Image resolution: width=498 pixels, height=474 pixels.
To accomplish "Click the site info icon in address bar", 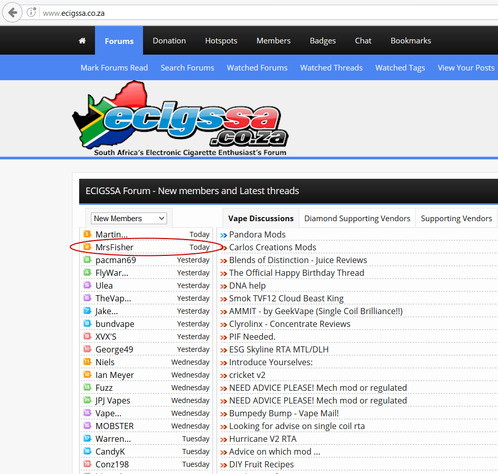I will coord(31,13).
